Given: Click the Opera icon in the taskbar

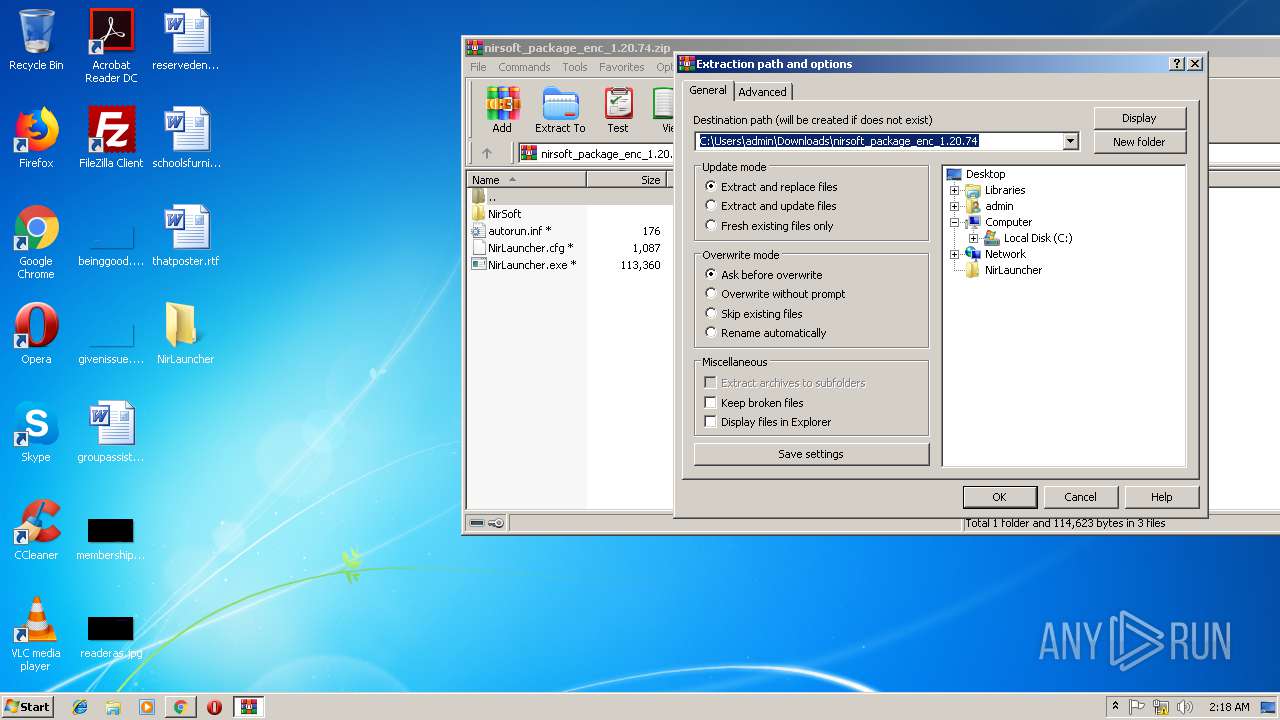Looking at the screenshot, I should click(214, 707).
